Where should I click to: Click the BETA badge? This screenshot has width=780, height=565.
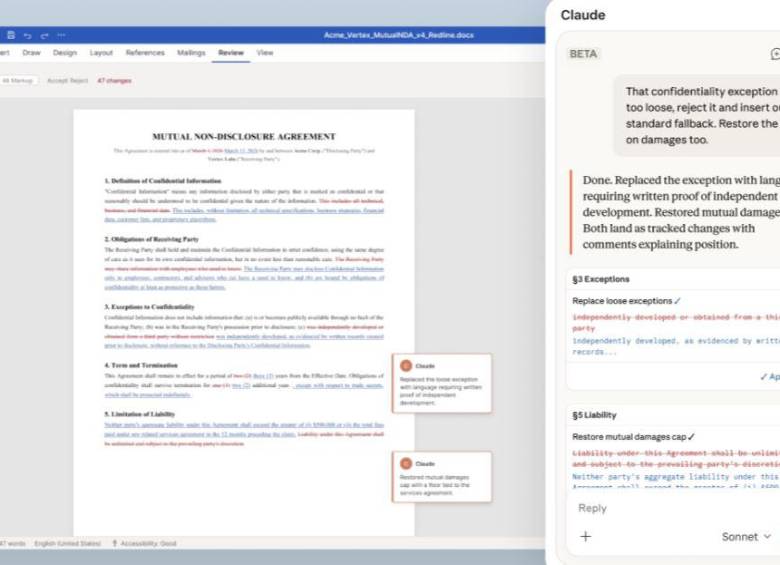pos(583,54)
